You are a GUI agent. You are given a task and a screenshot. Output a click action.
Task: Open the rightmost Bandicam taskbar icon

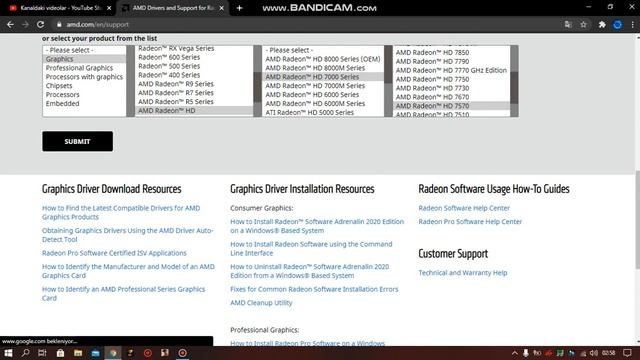182,353
